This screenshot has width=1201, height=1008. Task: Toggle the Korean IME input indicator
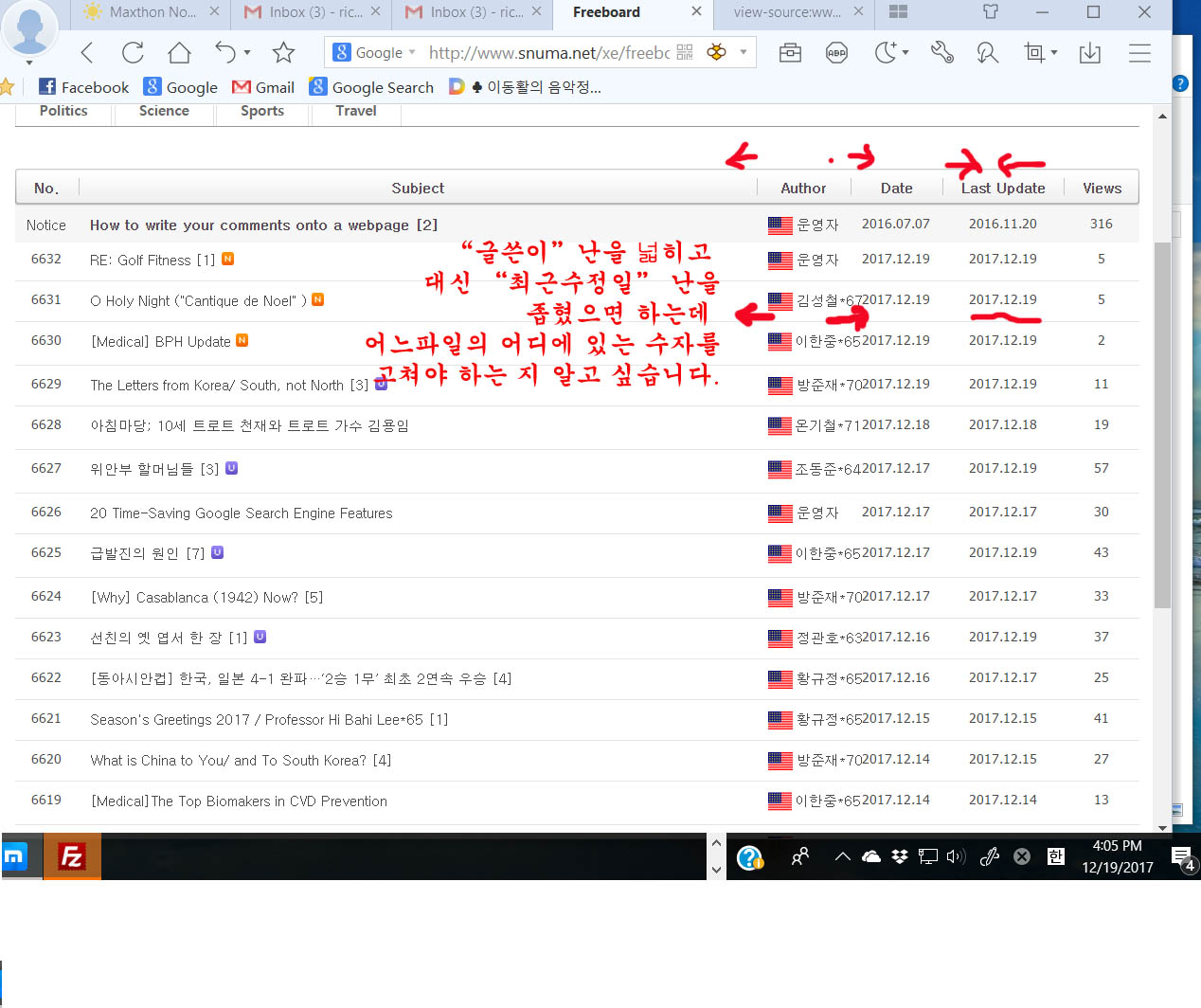[x=1055, y=856]
